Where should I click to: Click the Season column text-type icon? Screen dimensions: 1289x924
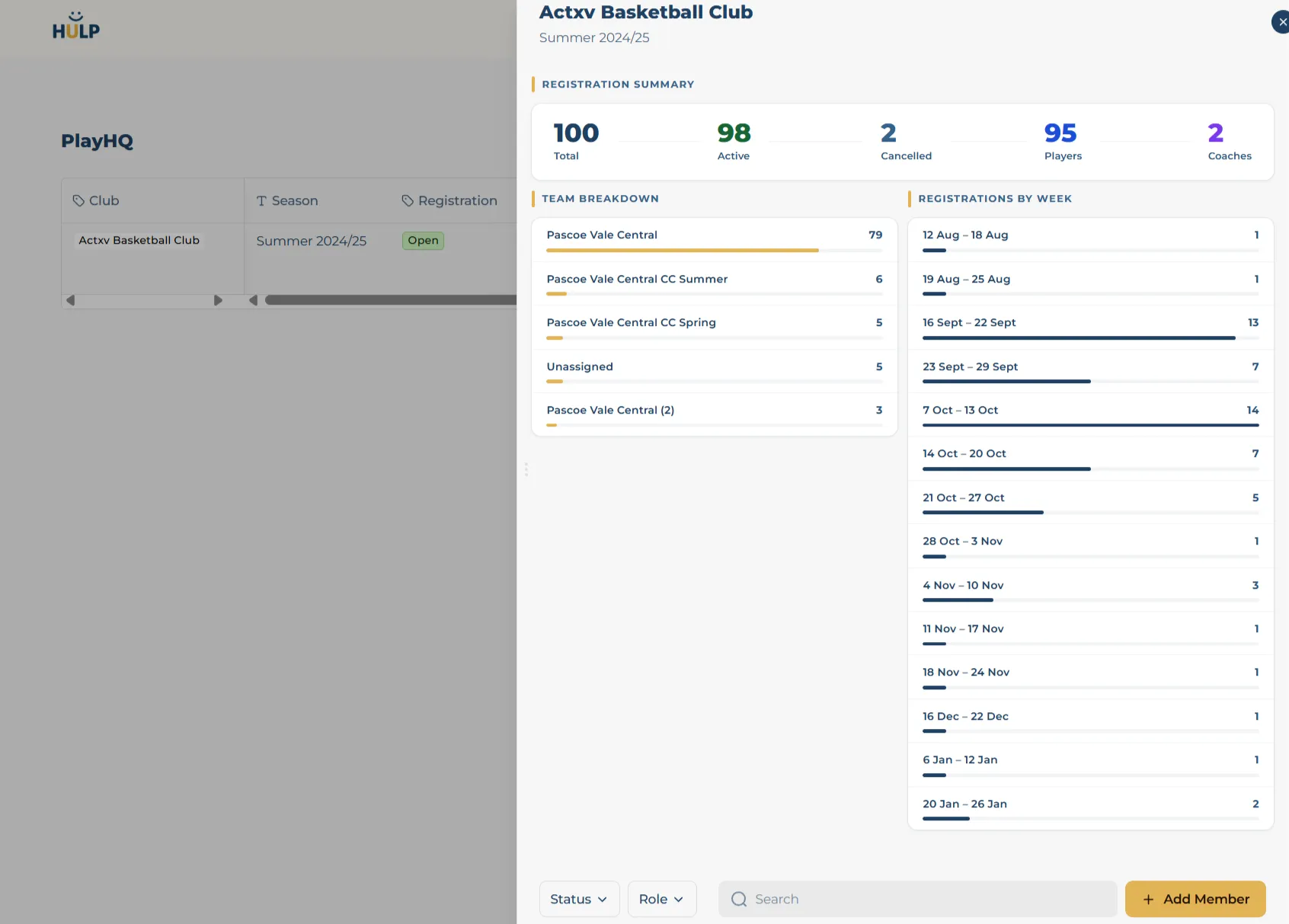261,201
